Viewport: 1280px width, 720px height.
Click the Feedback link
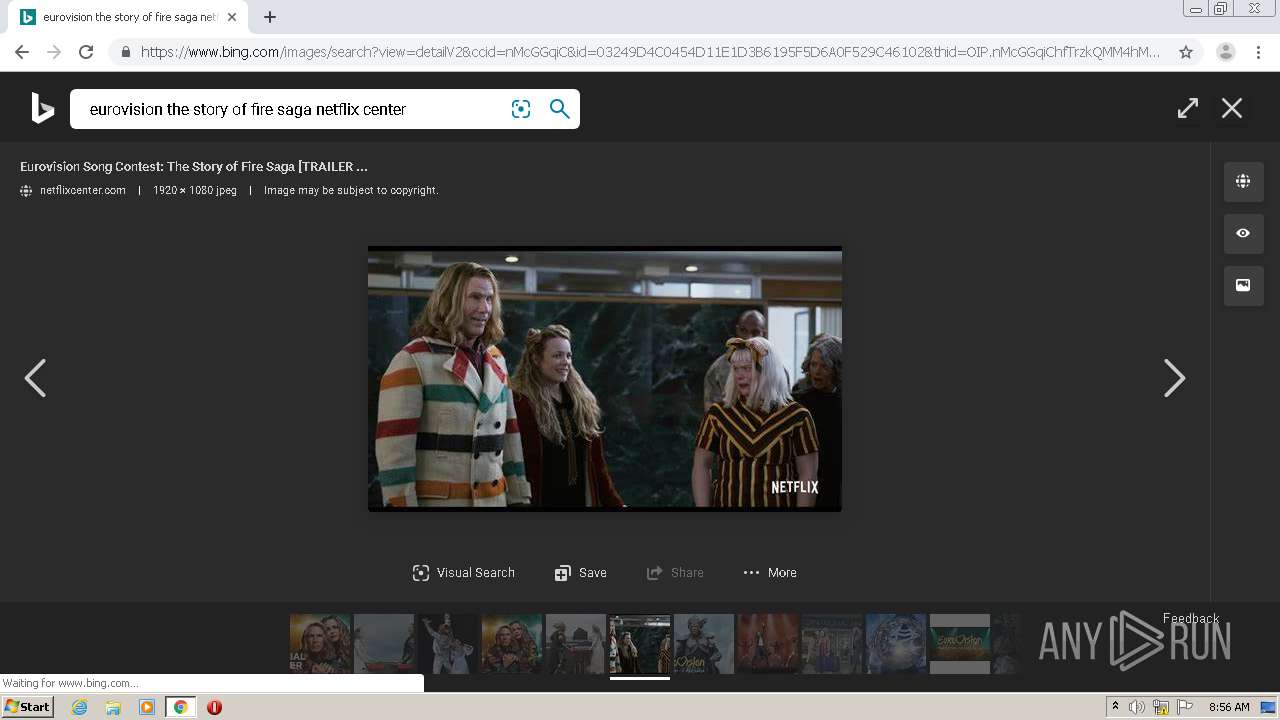pyautogui.click(x=1191, y=618)
